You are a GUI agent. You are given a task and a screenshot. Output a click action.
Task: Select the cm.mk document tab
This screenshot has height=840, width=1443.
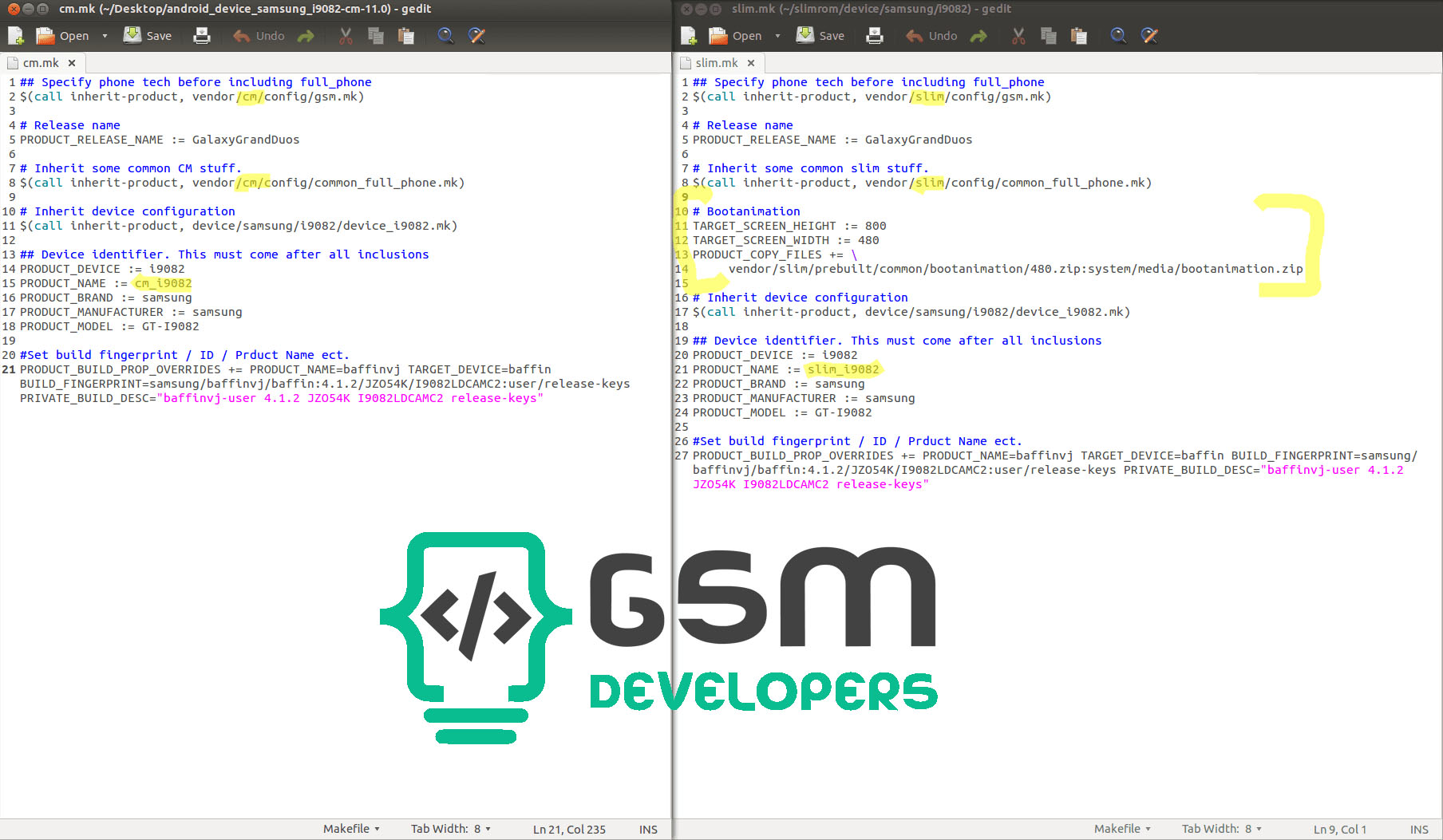pyautogui.click(x=41, y=63)
